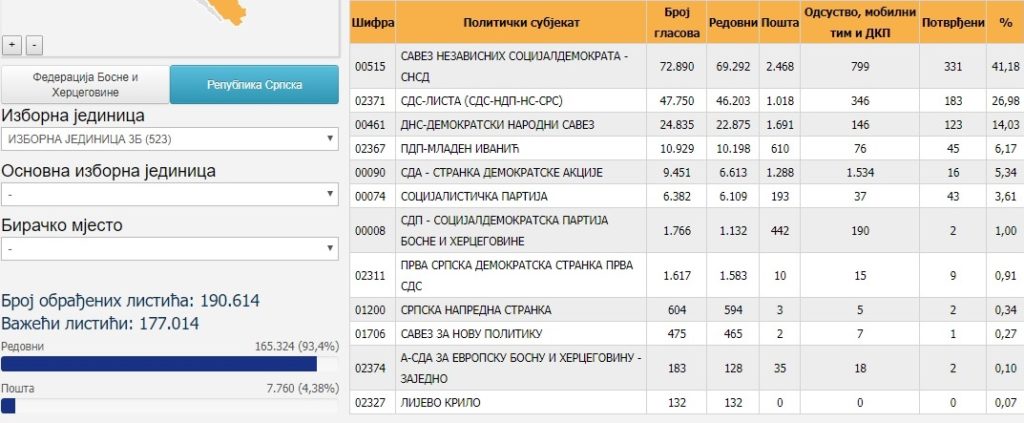Click the Пошта column header

(x=780, y=22)
